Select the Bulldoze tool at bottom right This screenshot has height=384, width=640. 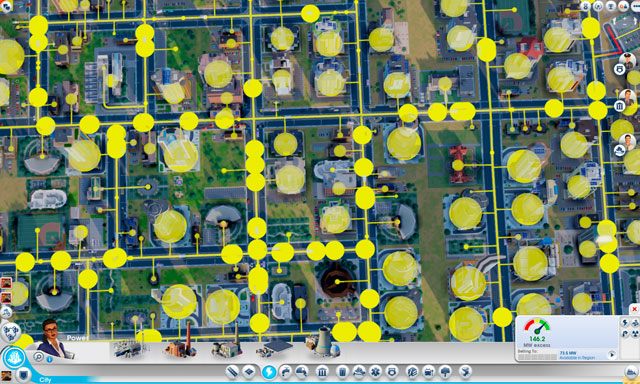(632, 371)
